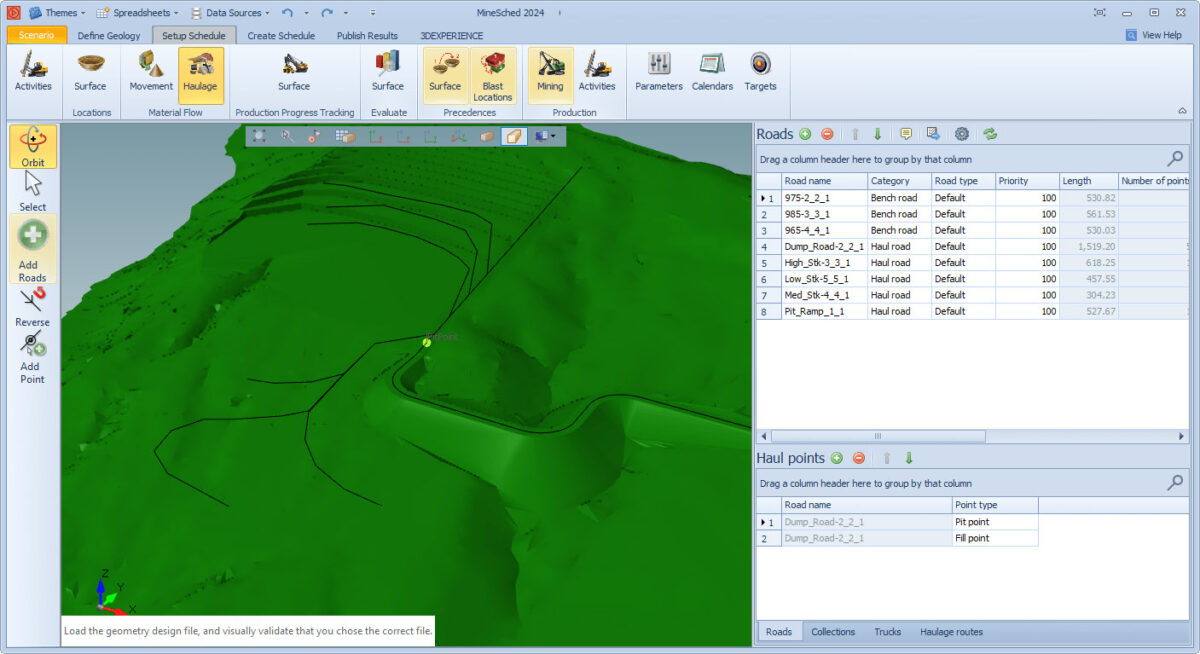Activate the Add Roads tool
The image size is (1200, 654).
point(33,250)
